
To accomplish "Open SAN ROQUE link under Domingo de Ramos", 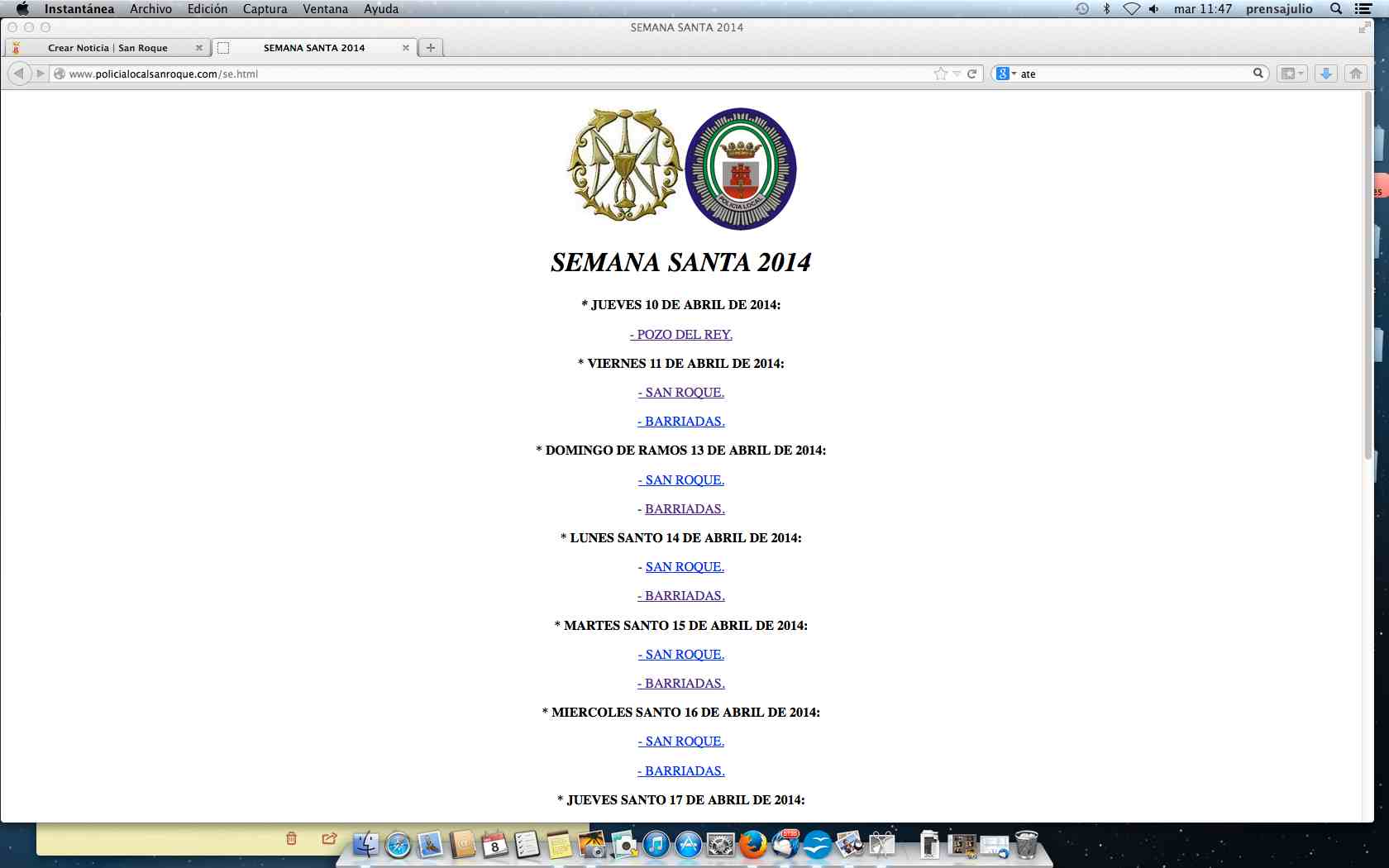I will pos(681,479).
